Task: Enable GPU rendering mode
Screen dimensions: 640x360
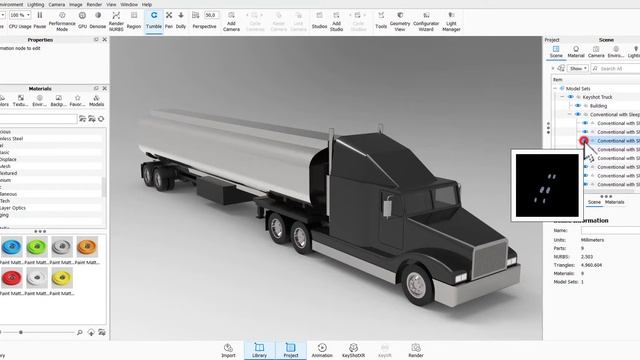Action: 82,20
